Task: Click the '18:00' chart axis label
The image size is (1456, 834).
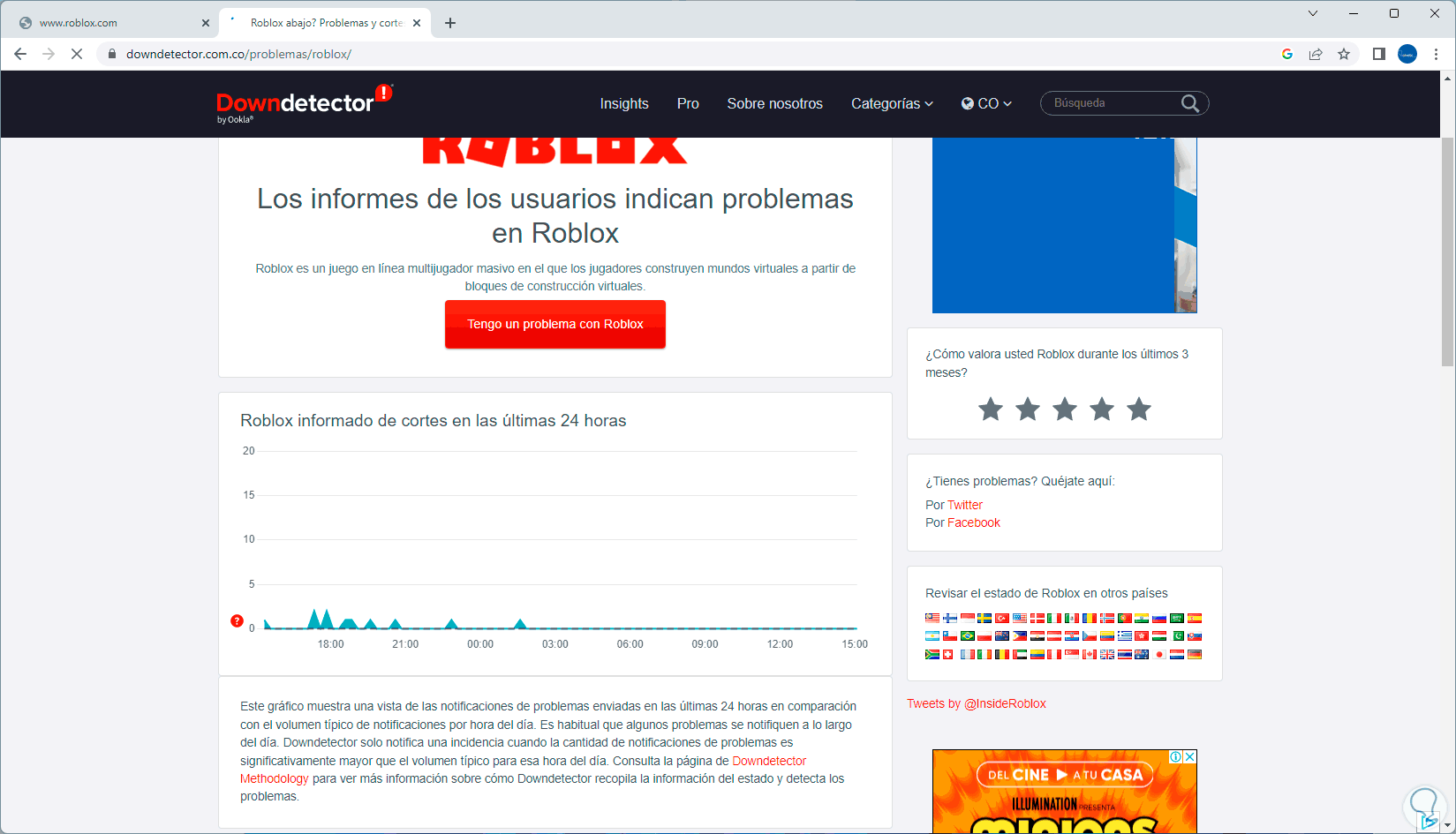Action: tap(331, 644)
